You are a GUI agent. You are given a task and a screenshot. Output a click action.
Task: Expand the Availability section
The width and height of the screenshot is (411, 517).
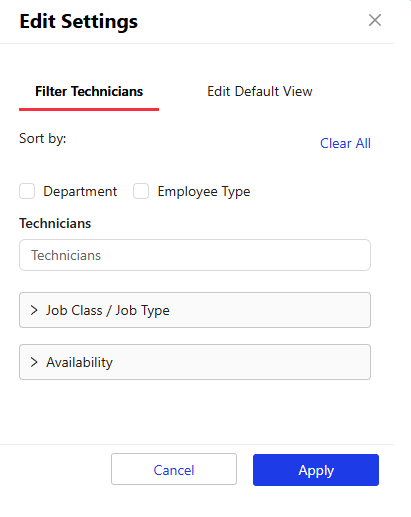point(195,362)
